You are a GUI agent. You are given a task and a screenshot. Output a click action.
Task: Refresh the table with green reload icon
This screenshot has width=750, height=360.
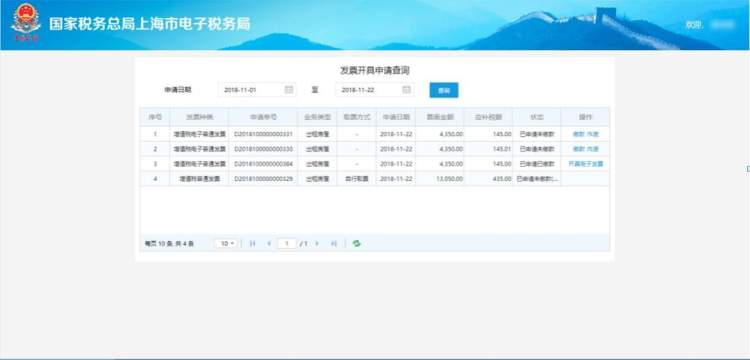356,244
